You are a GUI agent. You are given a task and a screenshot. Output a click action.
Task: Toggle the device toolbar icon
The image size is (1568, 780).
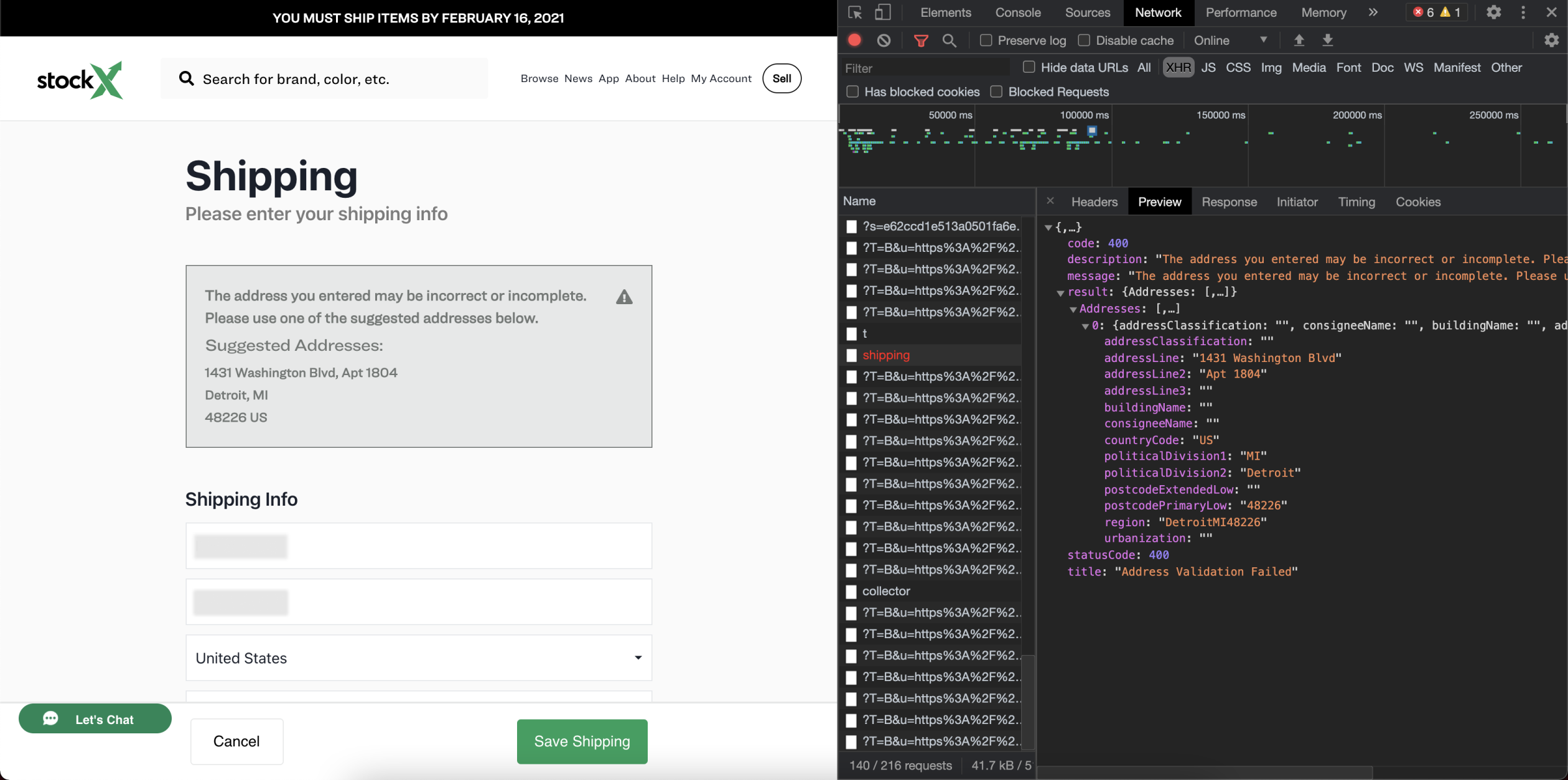(883, 12)
